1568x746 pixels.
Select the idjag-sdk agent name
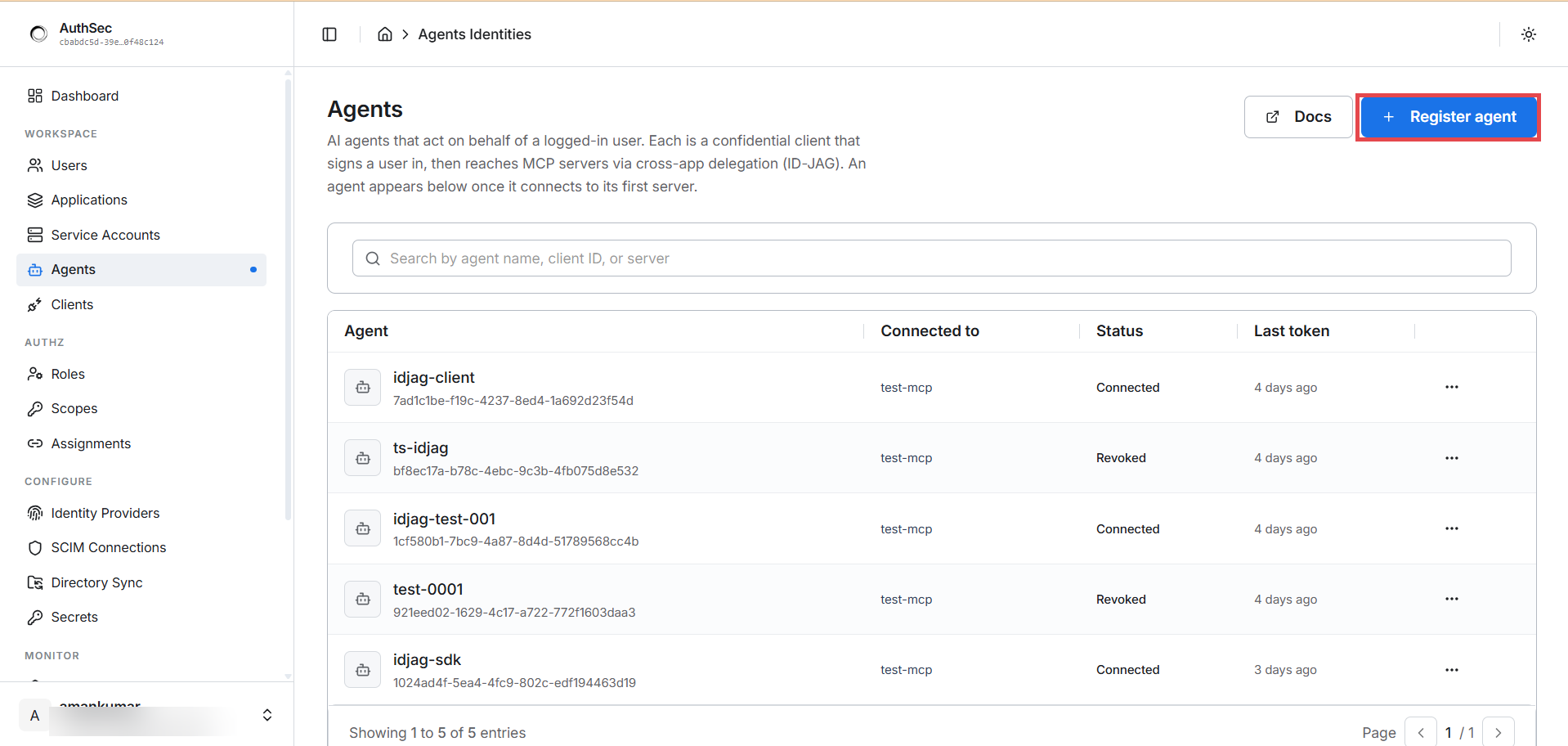point(427,659)
